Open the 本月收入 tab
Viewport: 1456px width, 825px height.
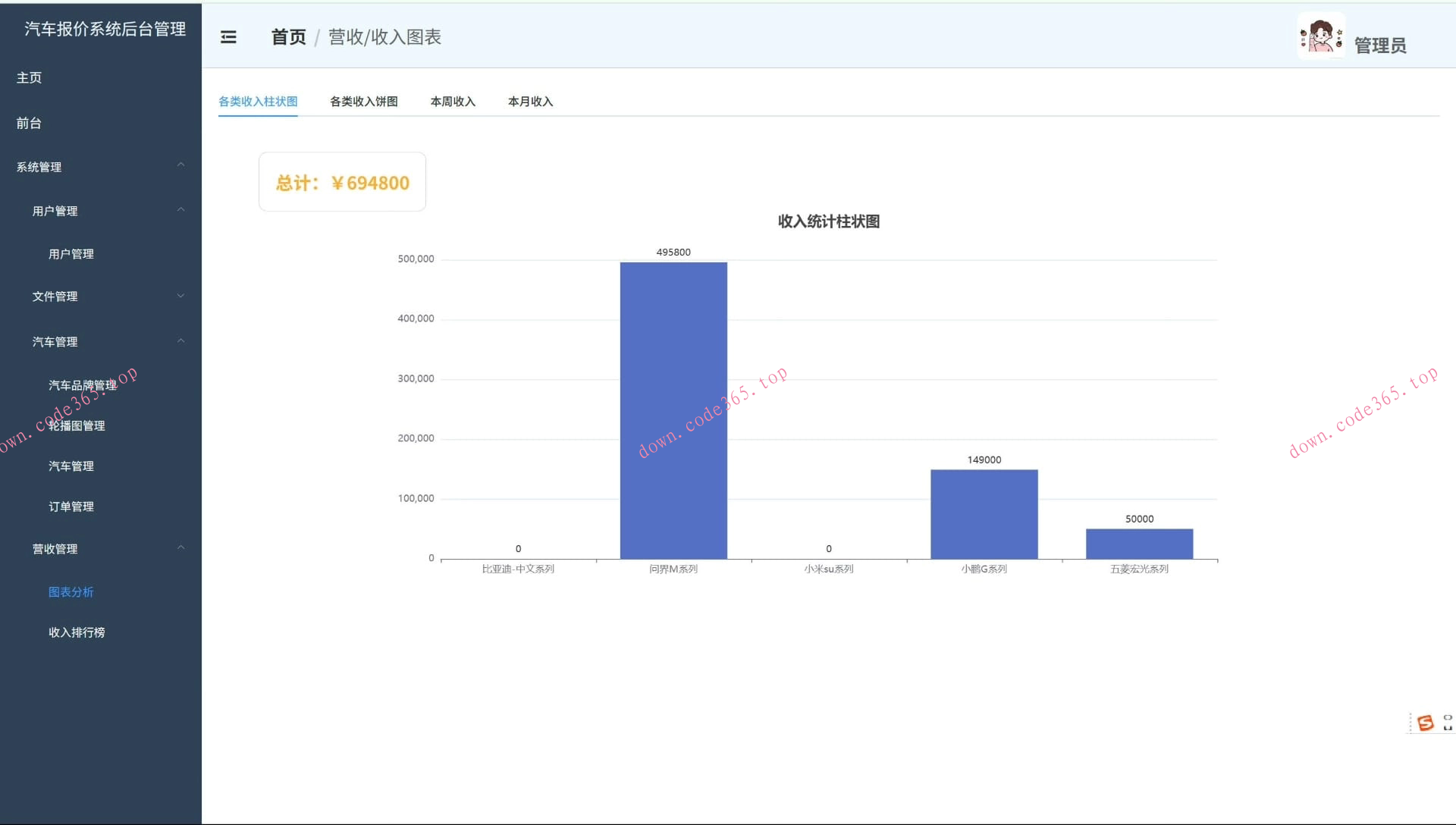(530, 102)
